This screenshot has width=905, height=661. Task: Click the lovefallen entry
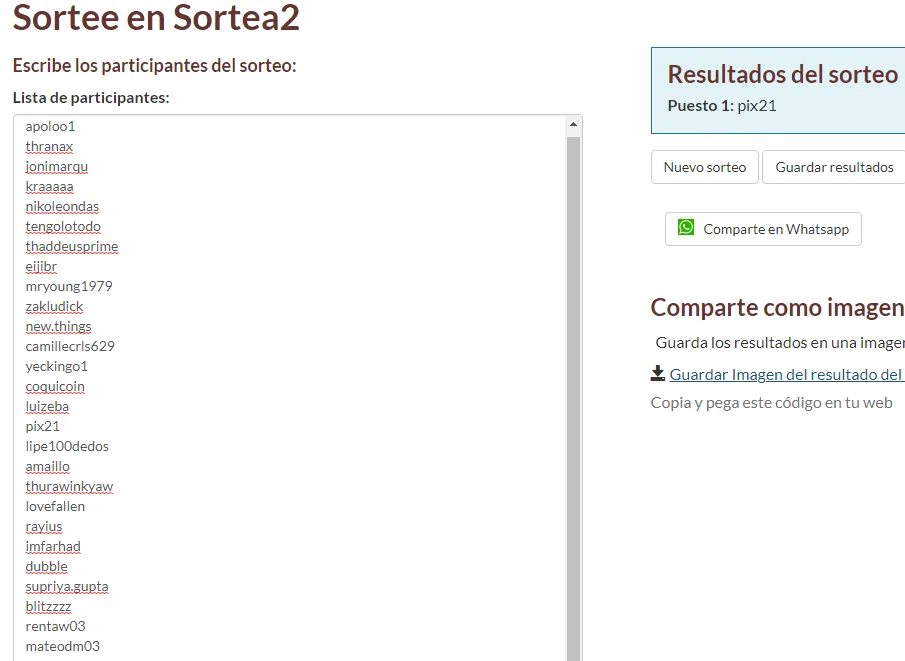tap(55, 506)
